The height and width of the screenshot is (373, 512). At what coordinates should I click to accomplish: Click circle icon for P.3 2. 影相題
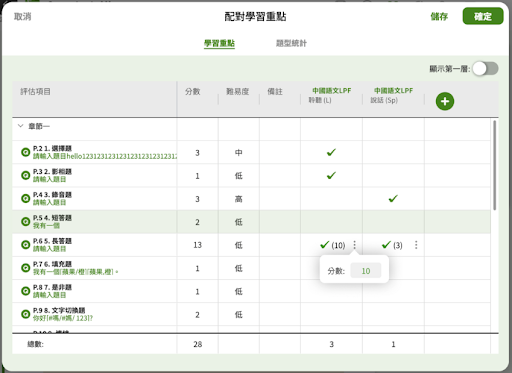point(26,175)
